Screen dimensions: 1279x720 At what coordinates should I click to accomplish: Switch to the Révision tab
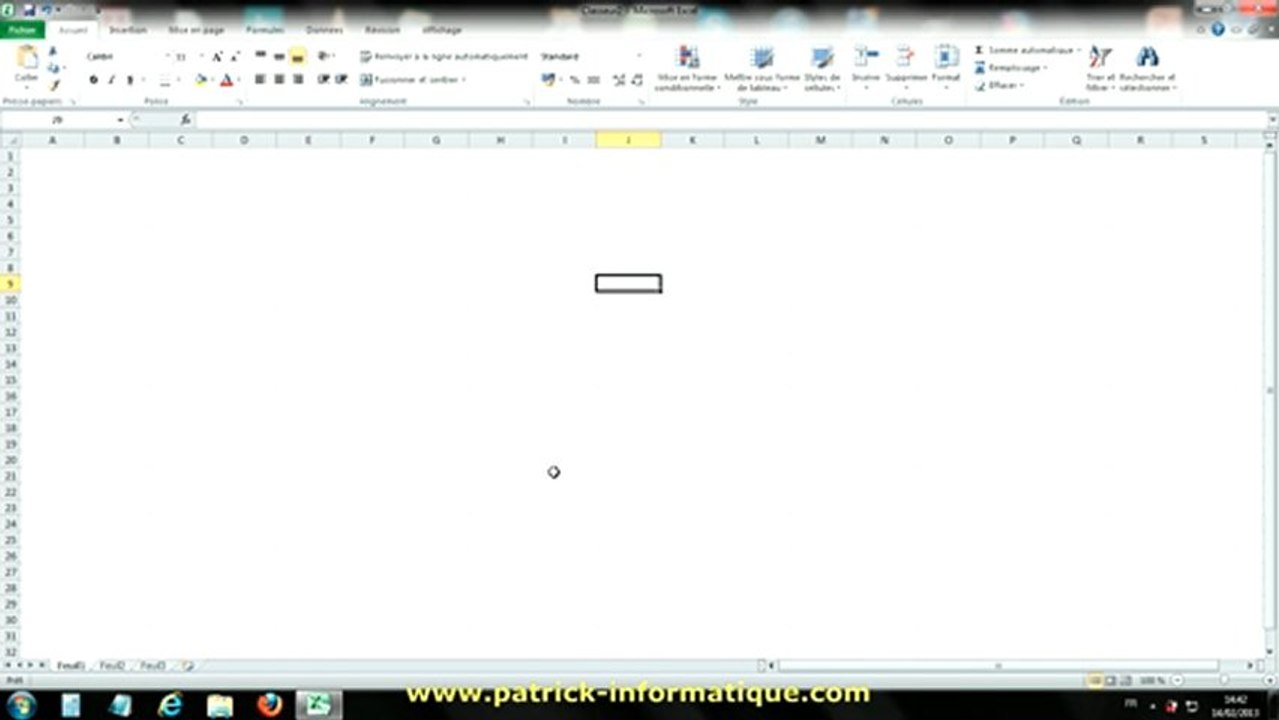tap(382, 30)
